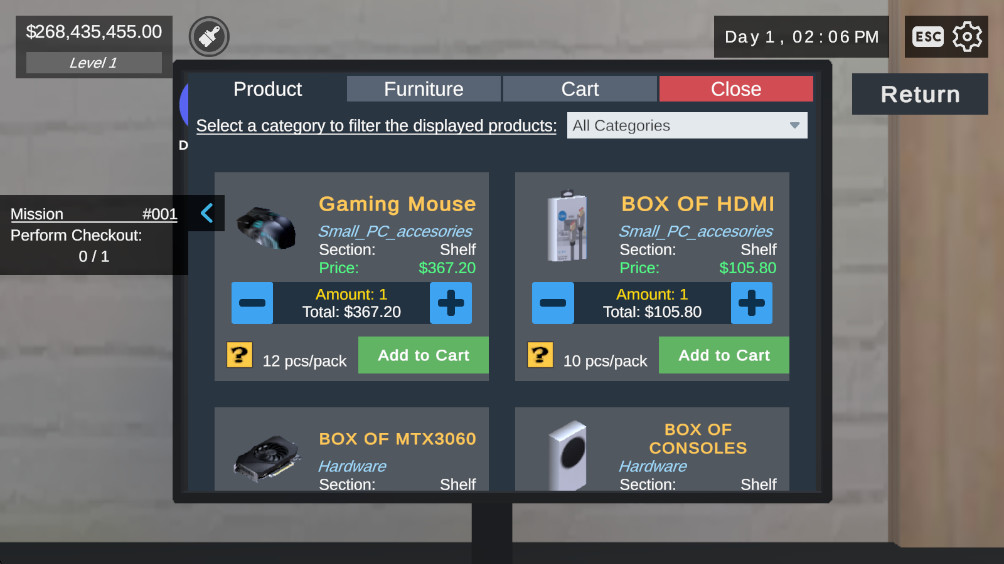
Task: Click the Gaming Mouse question mark info icon
Action: [x=239, y=355]
